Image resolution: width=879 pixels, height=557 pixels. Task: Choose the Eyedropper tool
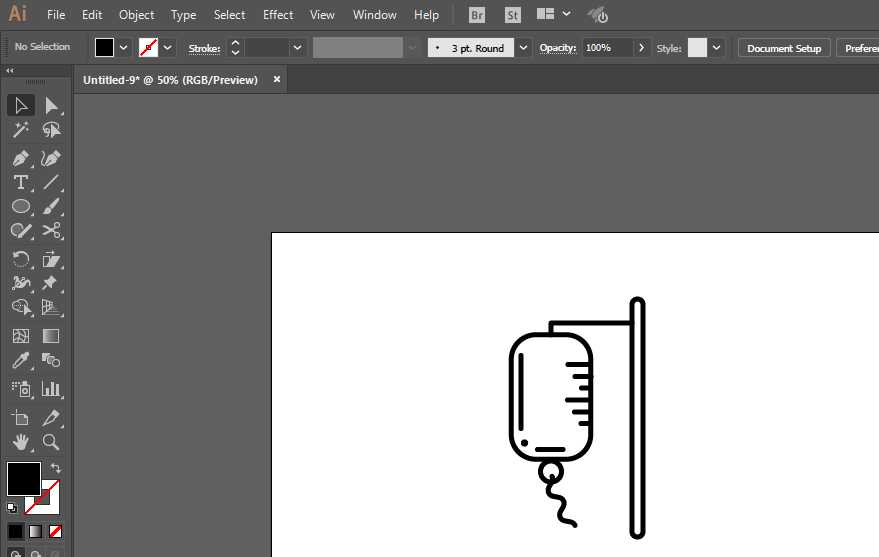[20, 361]
